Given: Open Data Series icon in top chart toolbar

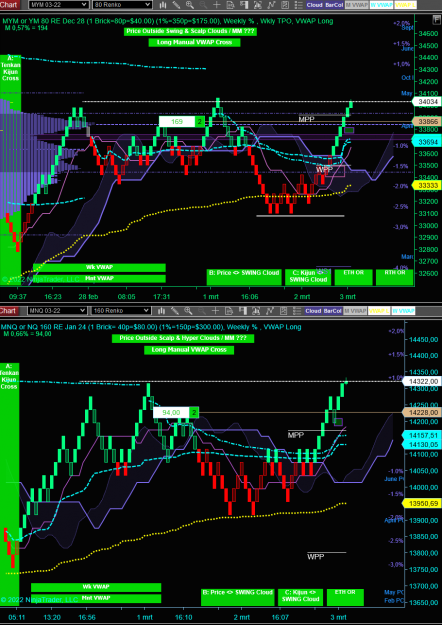Looking at the screenshot, I should tap(230, 5).
